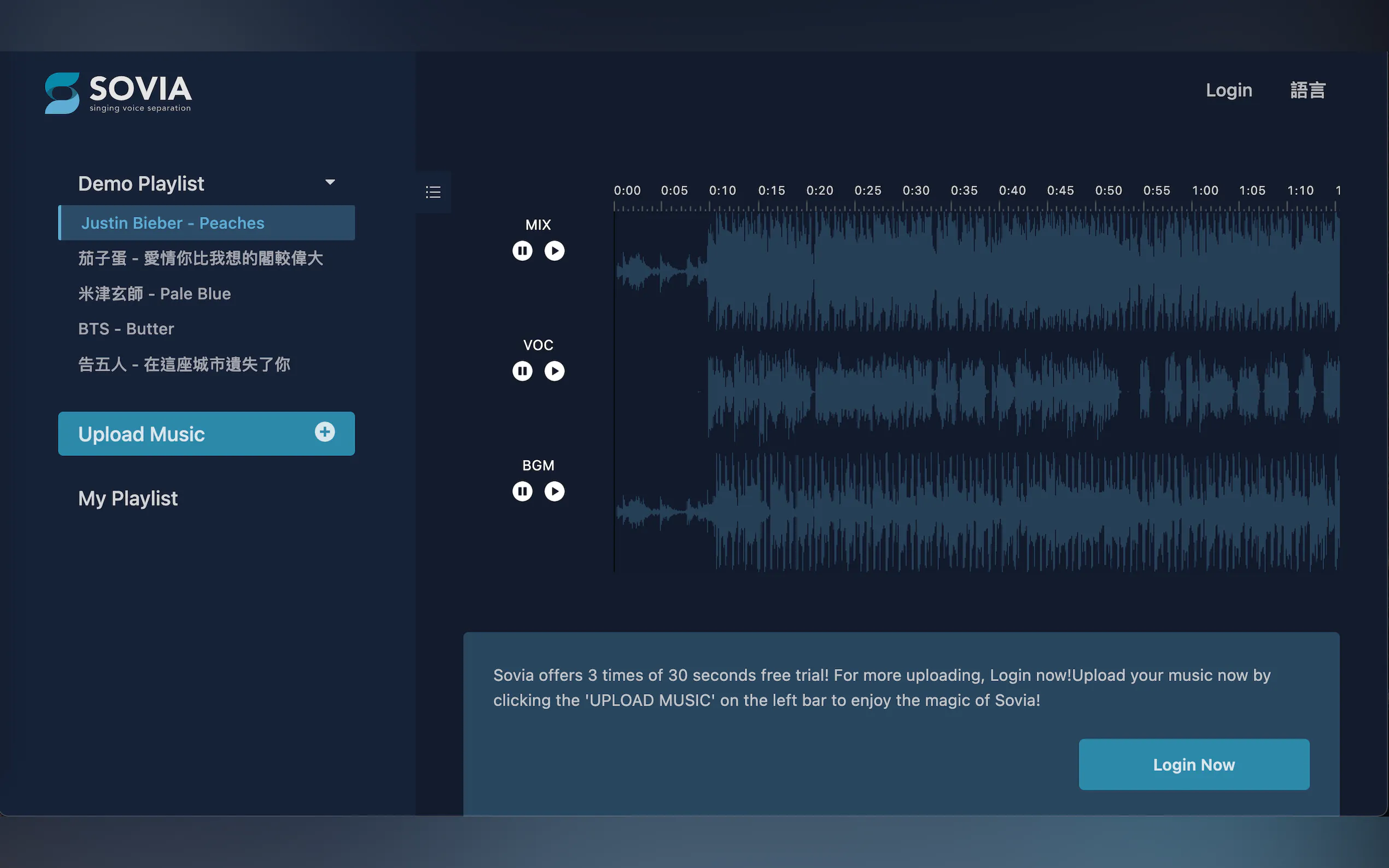Pause the BGM track
Screen dimensions: 1389x868
pos(522,491)
